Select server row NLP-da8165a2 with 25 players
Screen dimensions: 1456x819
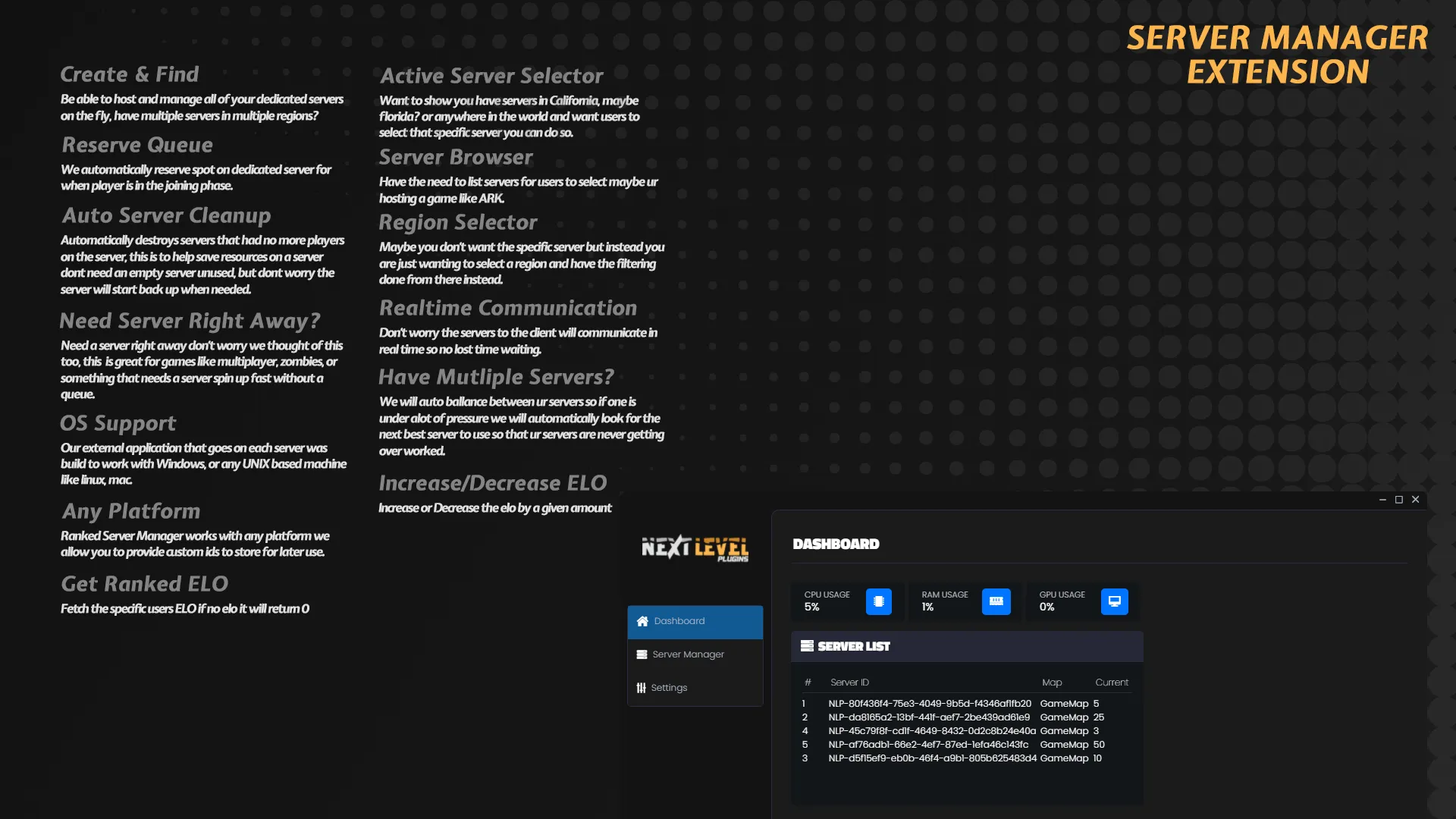(x=929, y=717)
